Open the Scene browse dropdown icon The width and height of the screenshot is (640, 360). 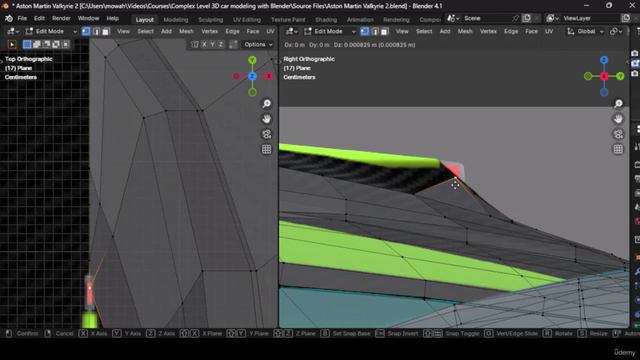pos(453,18)
